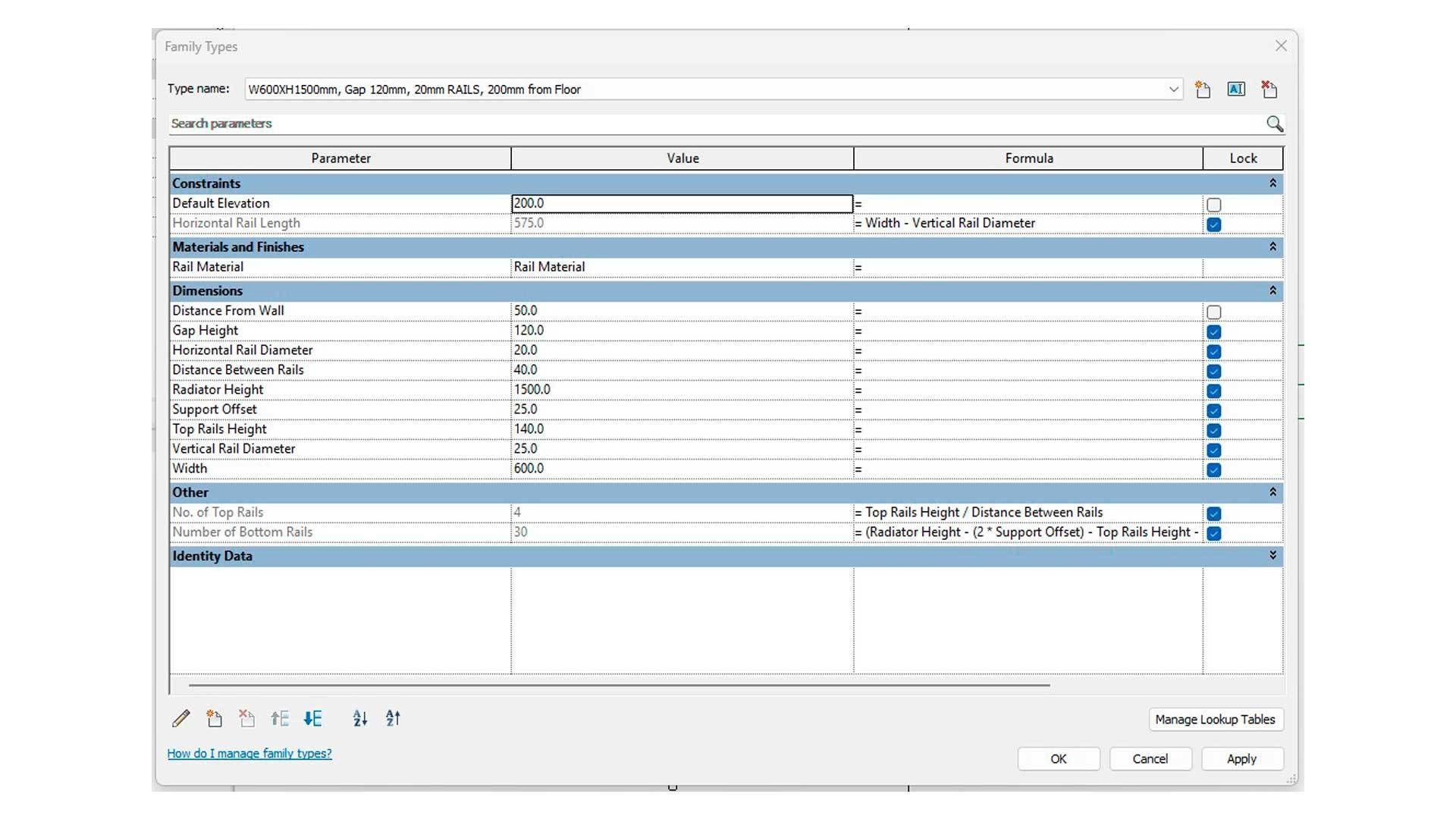The width and height of the screenshot is (1456, 819).
Task: Sort parameters in descending order
Action: [393, 718]
